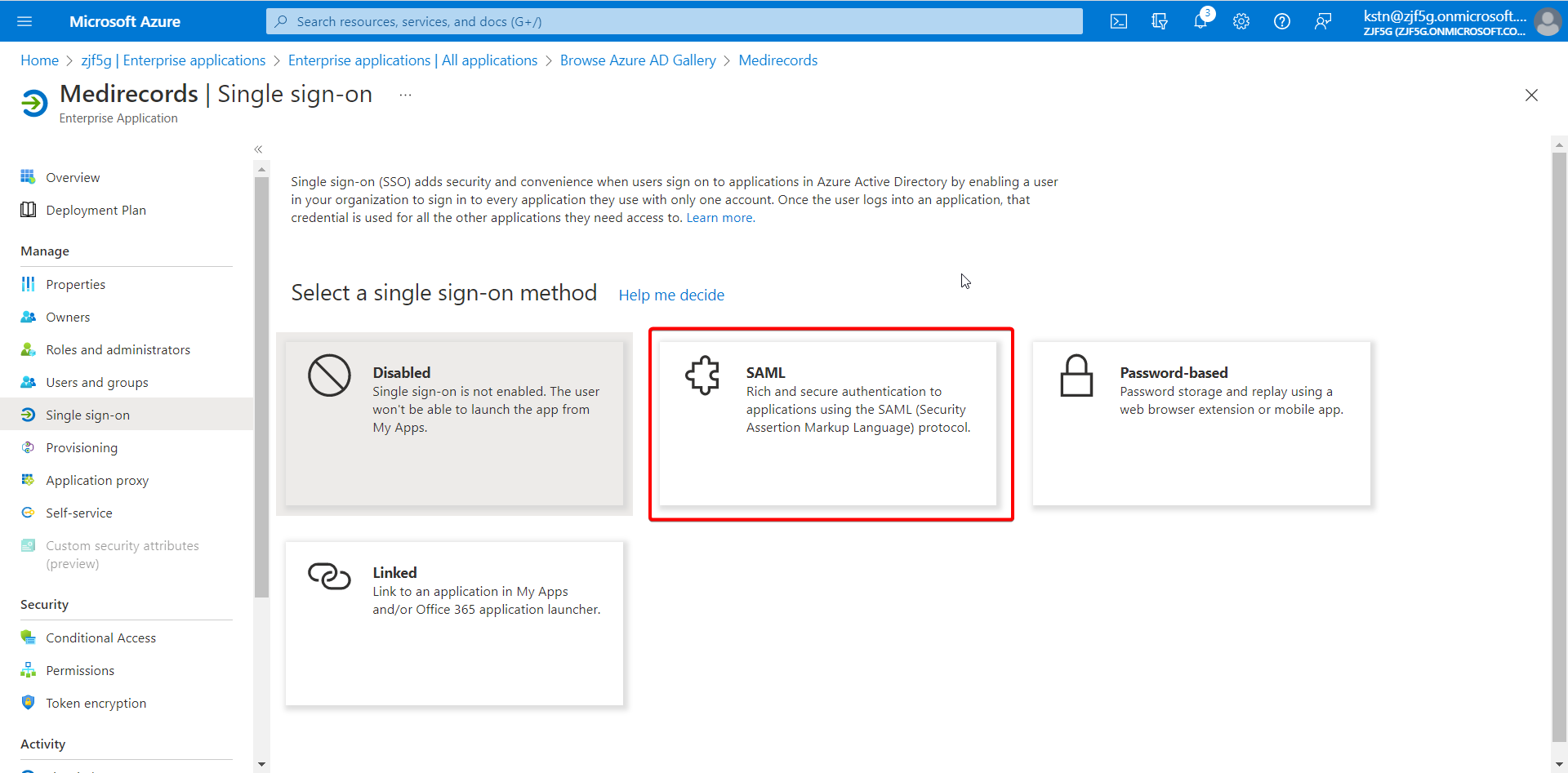Click the user account avatar
The image size is (1568, 773).
tap(1548, 21)
